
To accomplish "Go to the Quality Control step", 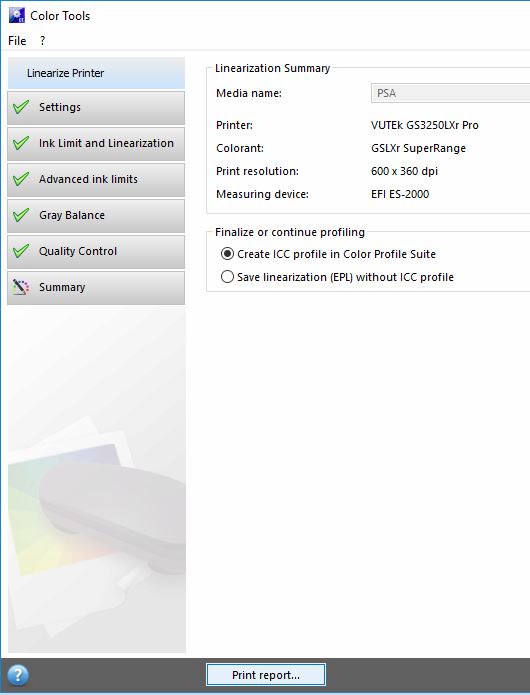I will pos(96,252).
